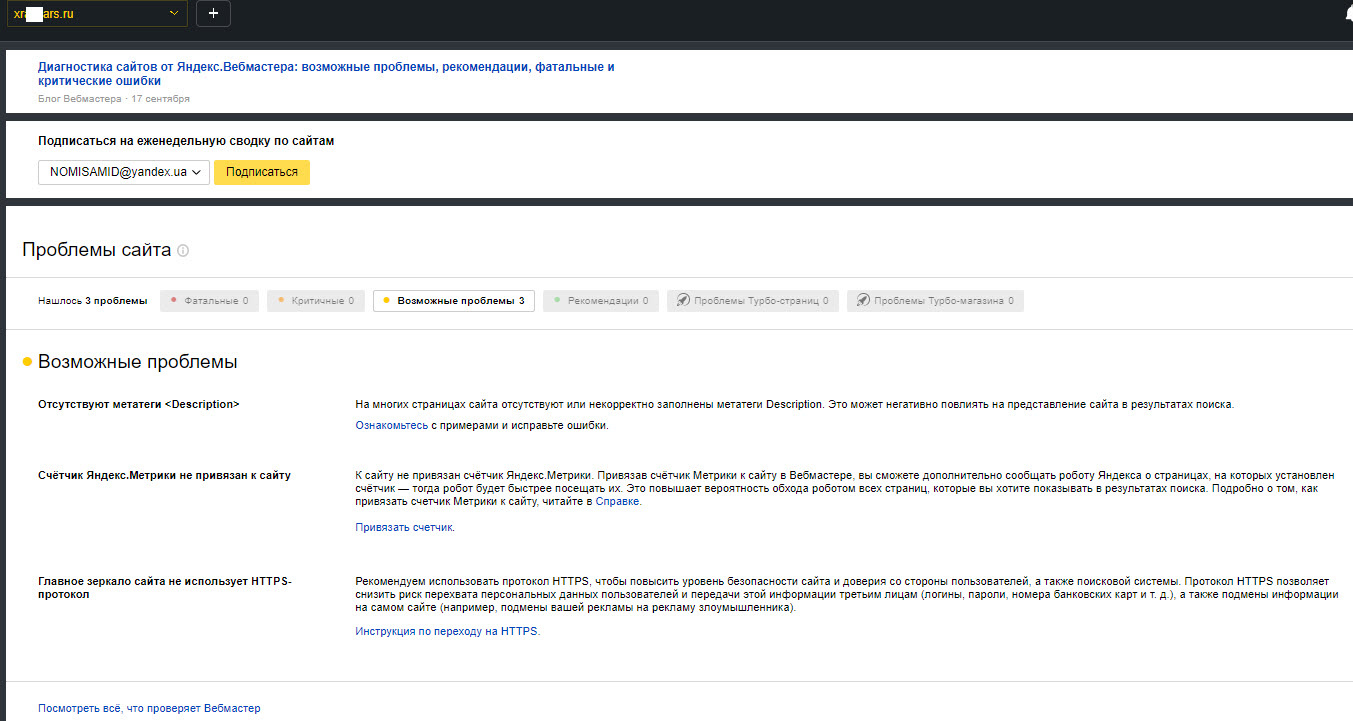Image resolution: width=1353 pixels, height=721 pixels.
Task: Open the Ознакомьтесь link for Description errors
Action: [392, 425]
